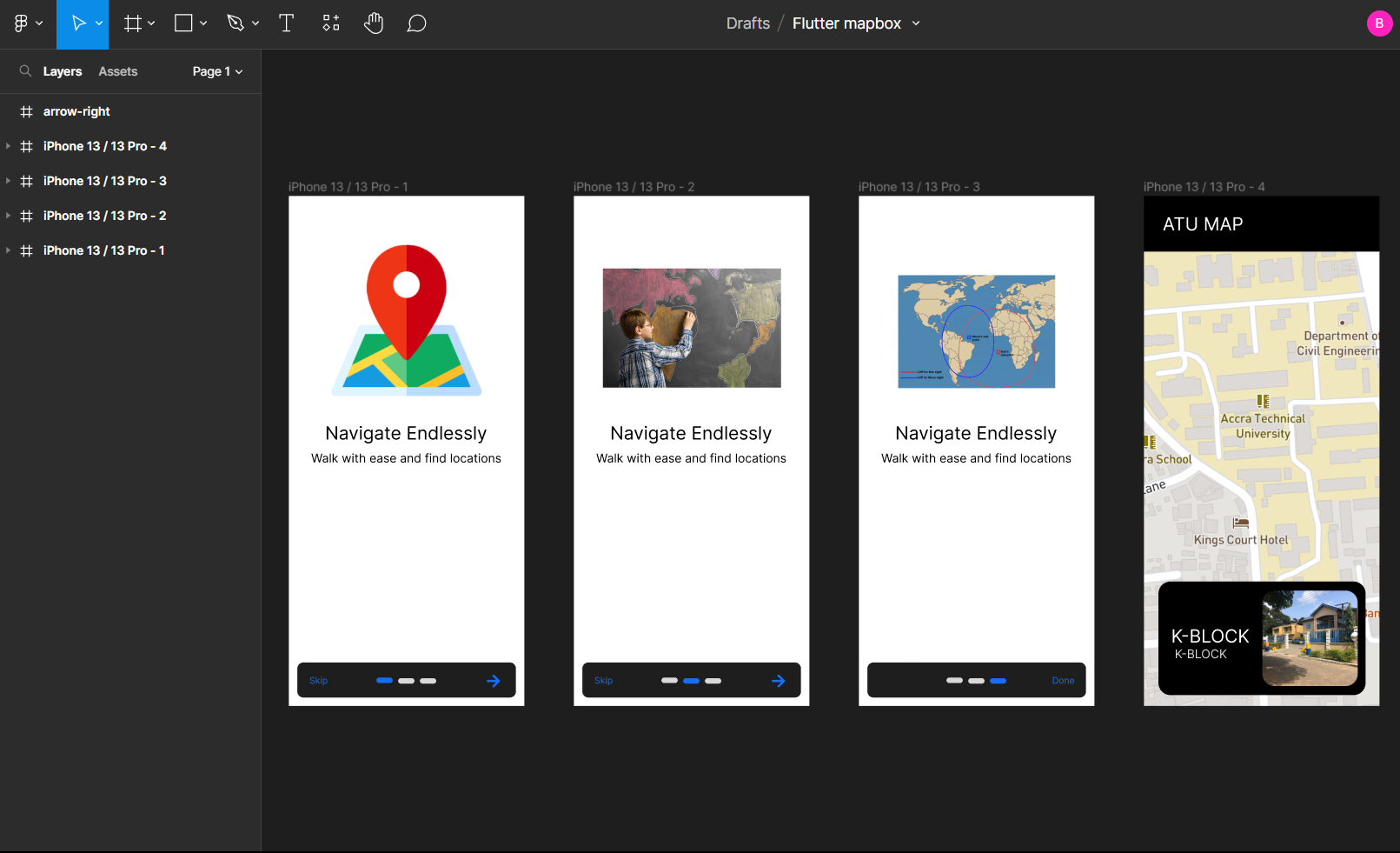
Task: Select canvas frame label iPhone 13 Pro - 4
Action: click(1204, 187)
